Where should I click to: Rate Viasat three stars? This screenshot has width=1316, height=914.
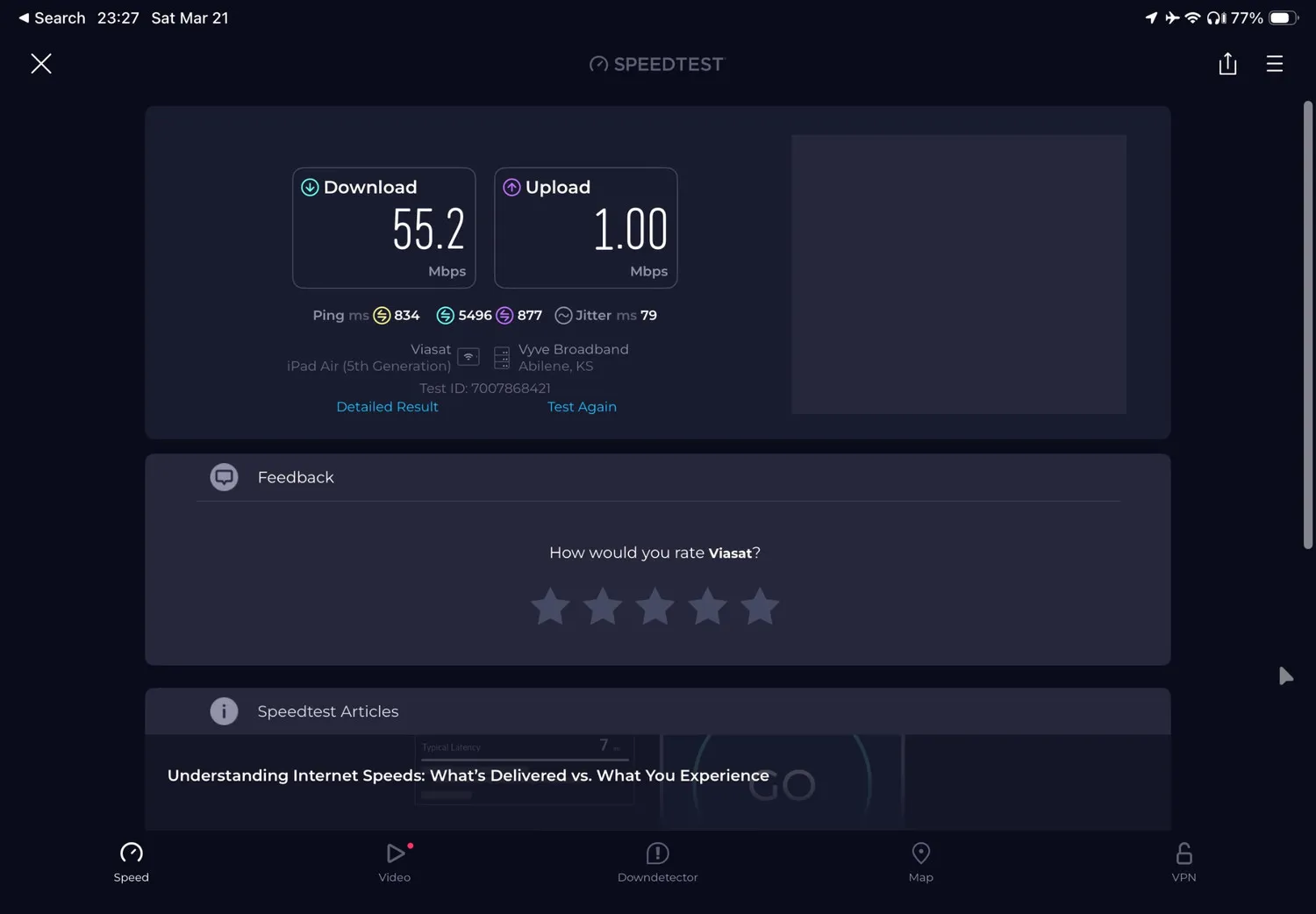(x=655, y=606)
